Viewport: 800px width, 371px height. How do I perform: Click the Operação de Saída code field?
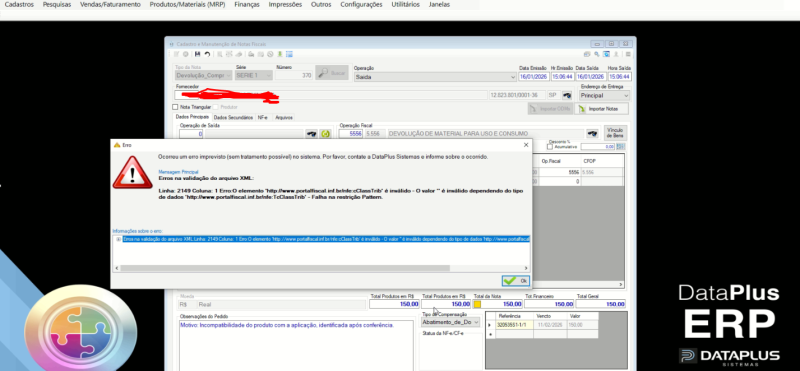pos(191,134)
